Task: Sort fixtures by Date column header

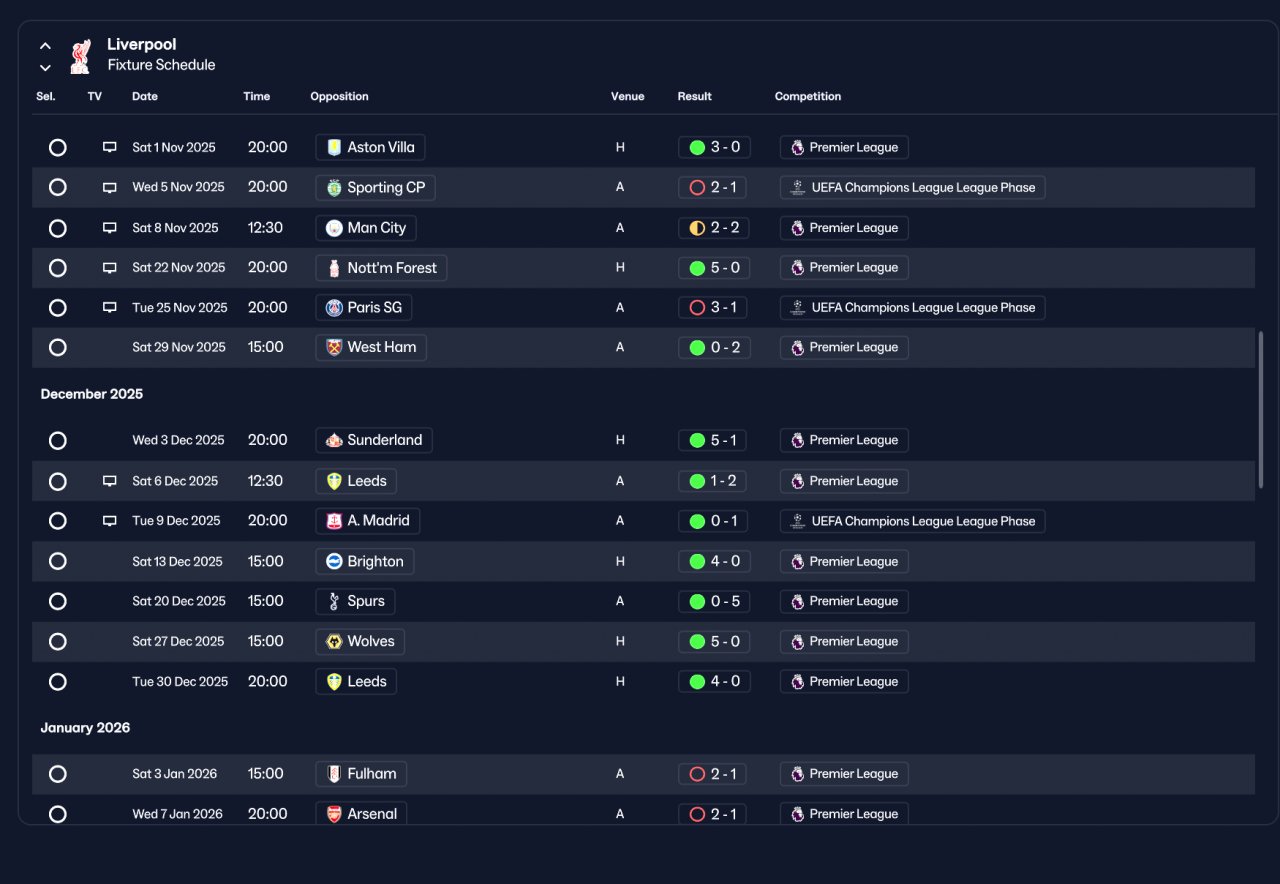Action: (145, 97)
